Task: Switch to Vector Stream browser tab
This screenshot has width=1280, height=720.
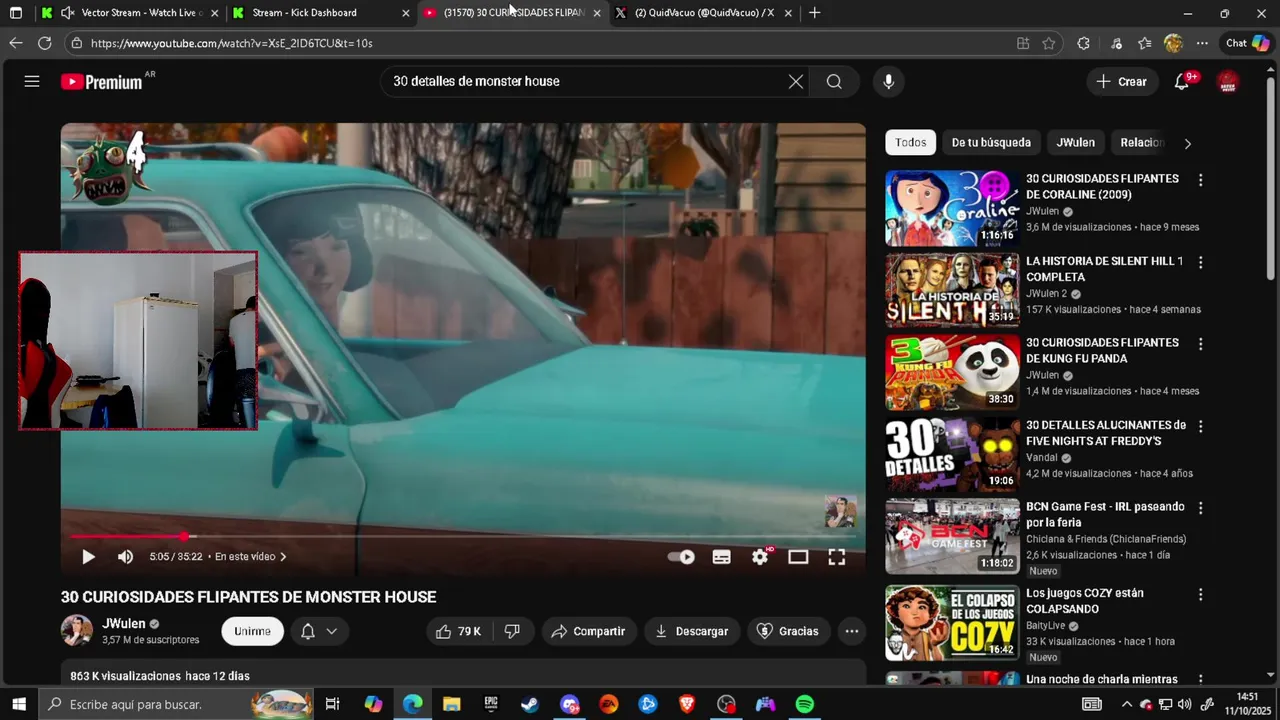Action: pos(130,13)
